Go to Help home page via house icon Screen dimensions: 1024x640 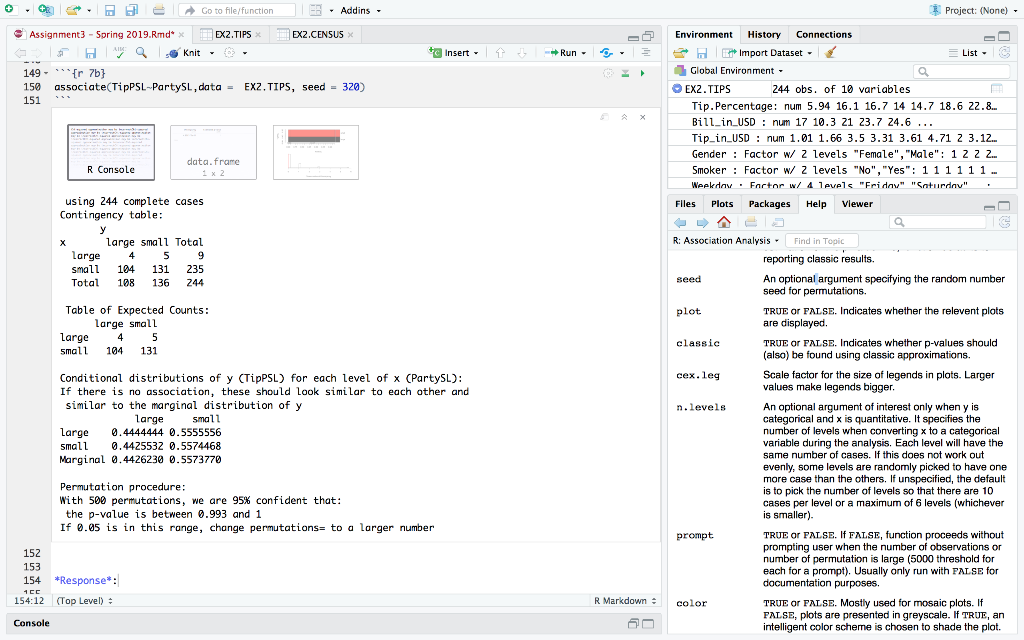click(x=724, y=223)
